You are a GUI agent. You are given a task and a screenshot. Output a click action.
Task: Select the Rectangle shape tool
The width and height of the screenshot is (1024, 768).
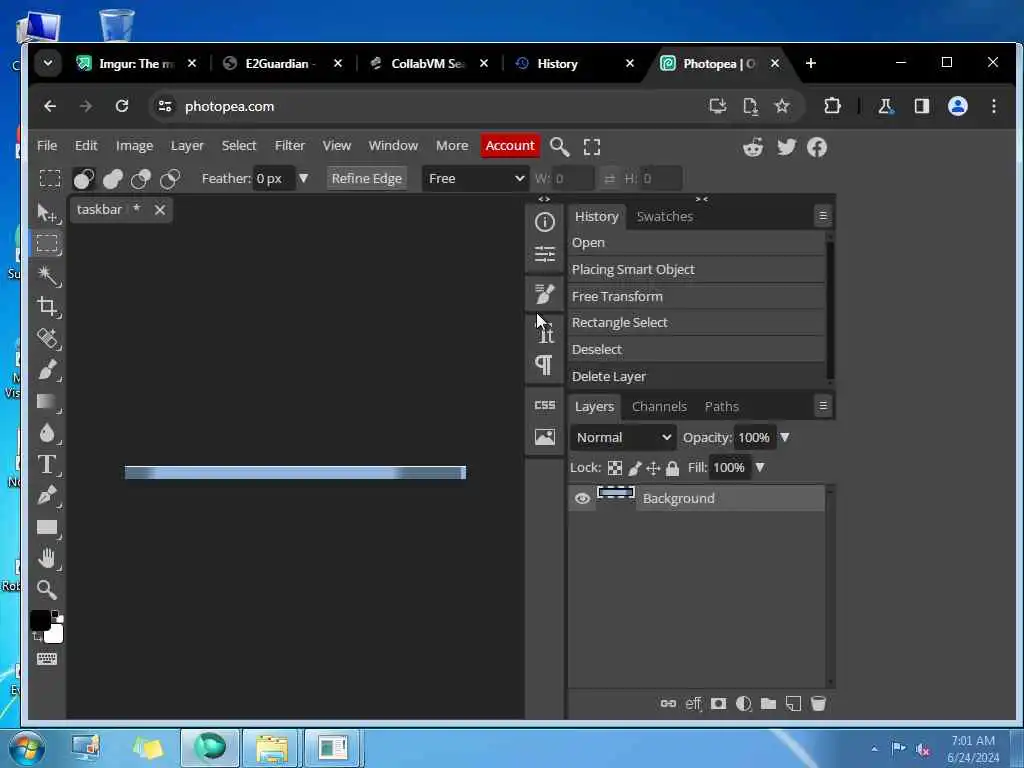(47, 527)
